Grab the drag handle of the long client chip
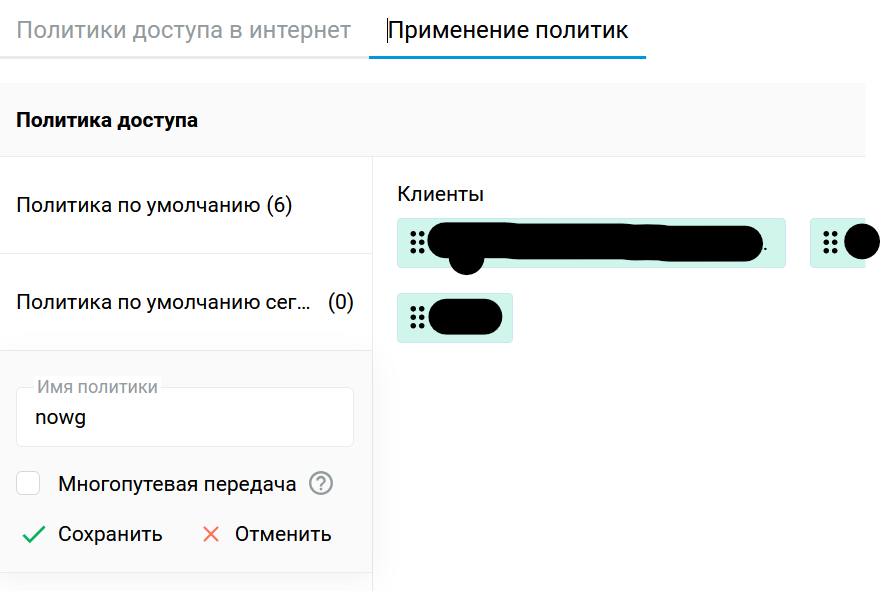 click(417, 242)
